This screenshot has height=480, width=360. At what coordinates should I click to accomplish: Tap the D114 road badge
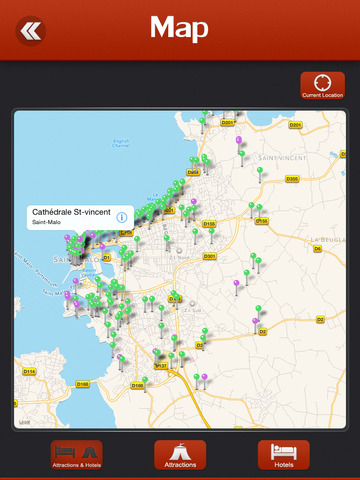(x=29, y=371)
